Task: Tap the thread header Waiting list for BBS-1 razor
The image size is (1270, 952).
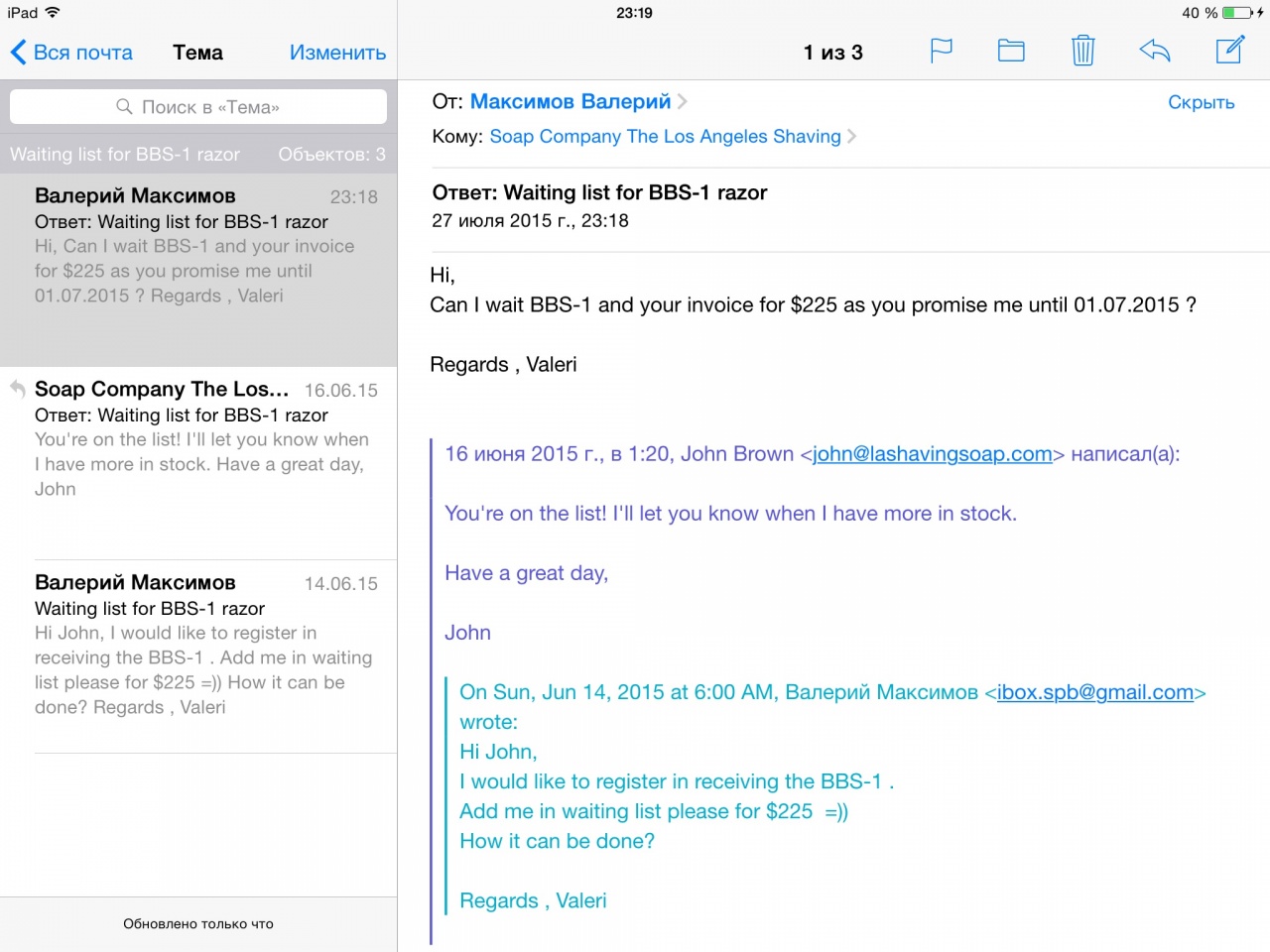Action: click(125, 154)
